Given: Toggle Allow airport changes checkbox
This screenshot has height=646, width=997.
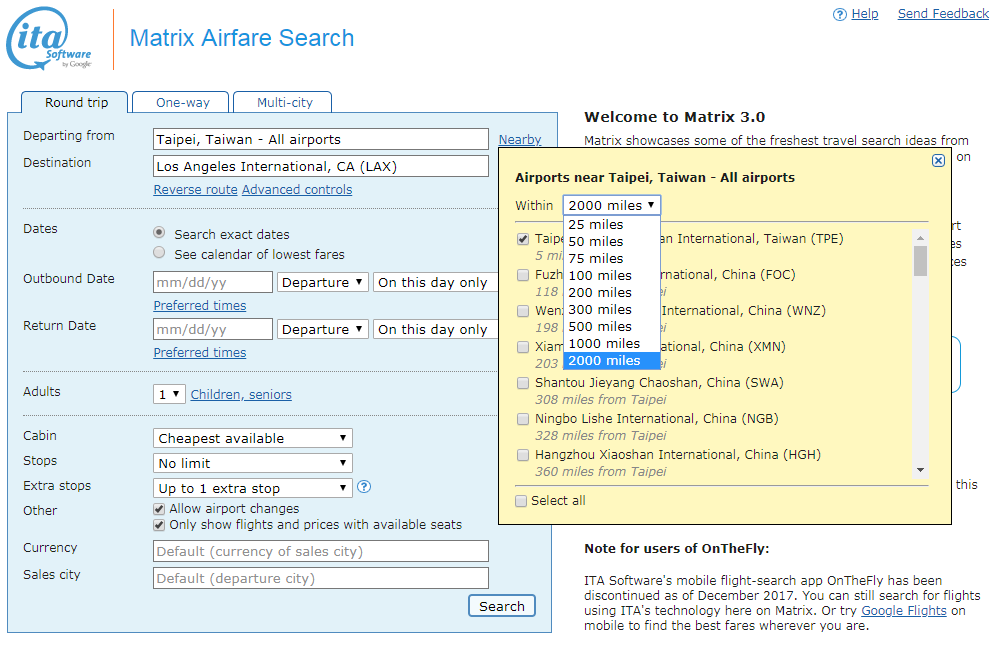Looking at the screenshot, I should point(159,509).
